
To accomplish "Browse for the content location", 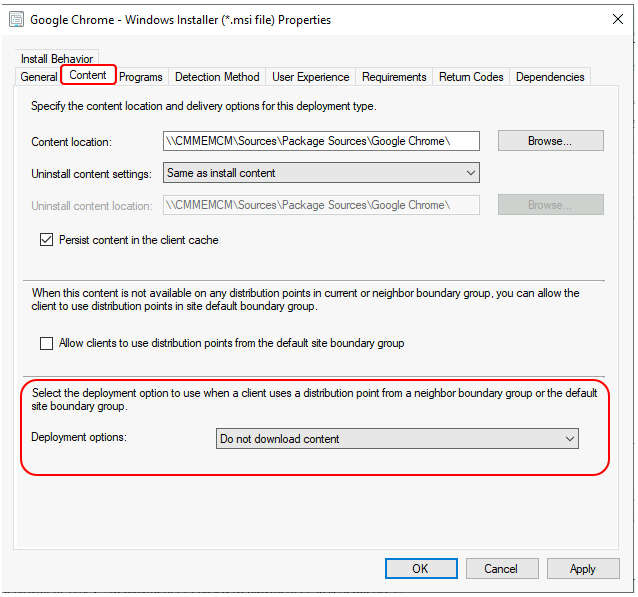I will click(x=550, y=141).
